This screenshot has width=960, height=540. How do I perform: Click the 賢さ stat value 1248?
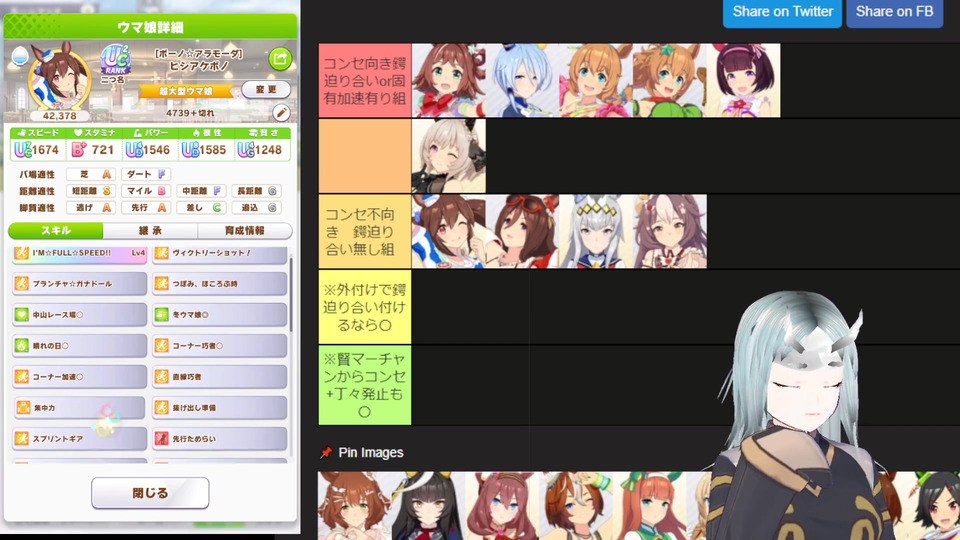(268, 150)
